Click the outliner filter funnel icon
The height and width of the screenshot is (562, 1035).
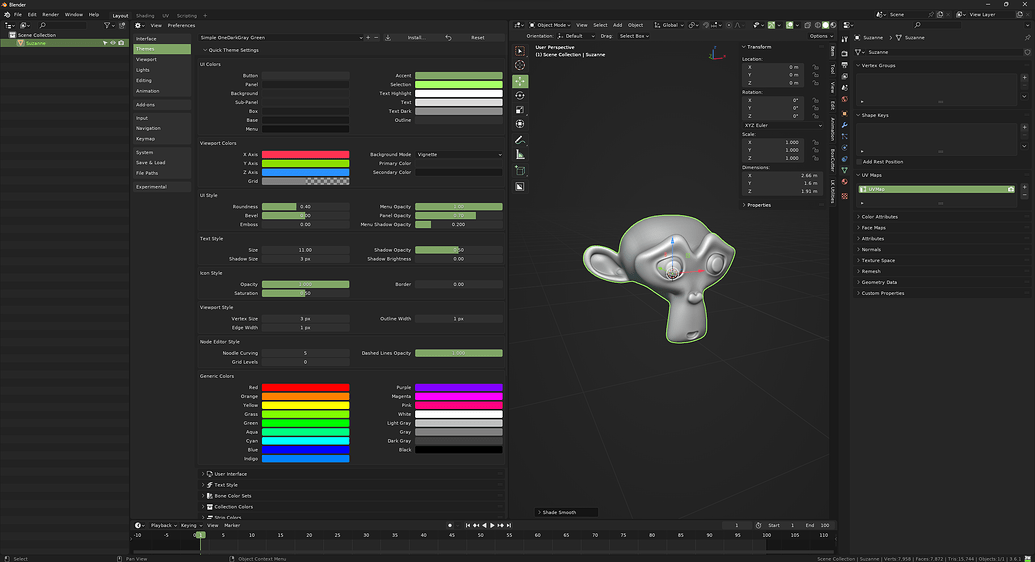click(x=107, y=25)
